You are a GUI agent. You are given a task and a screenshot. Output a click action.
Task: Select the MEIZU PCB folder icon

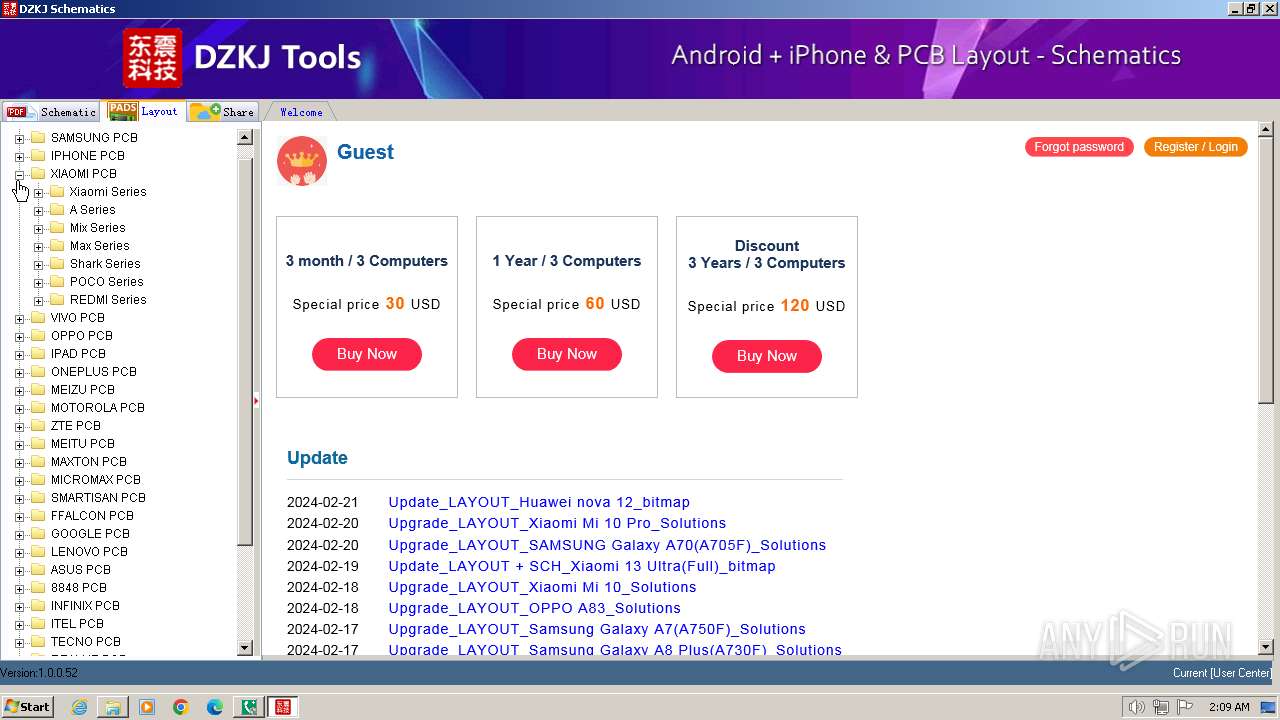[x=38, y=390]
